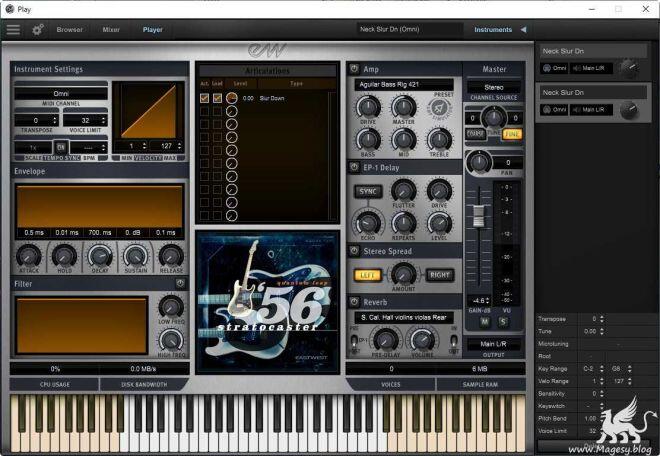Select the LEFT stereo spread button
Screen dimensions: 660x456
click(x=367, y=275)
